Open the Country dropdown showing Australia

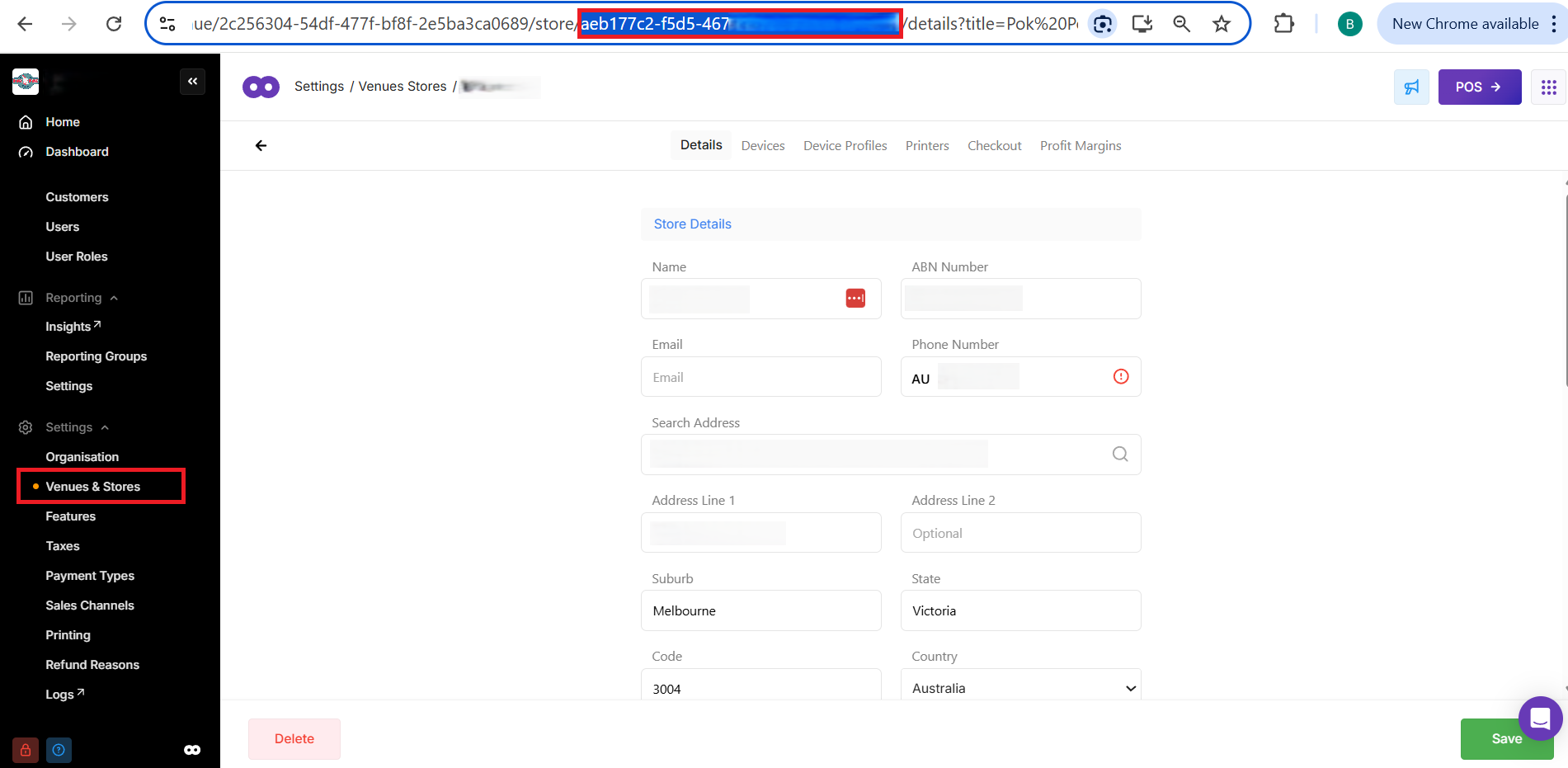point(1021,686)
